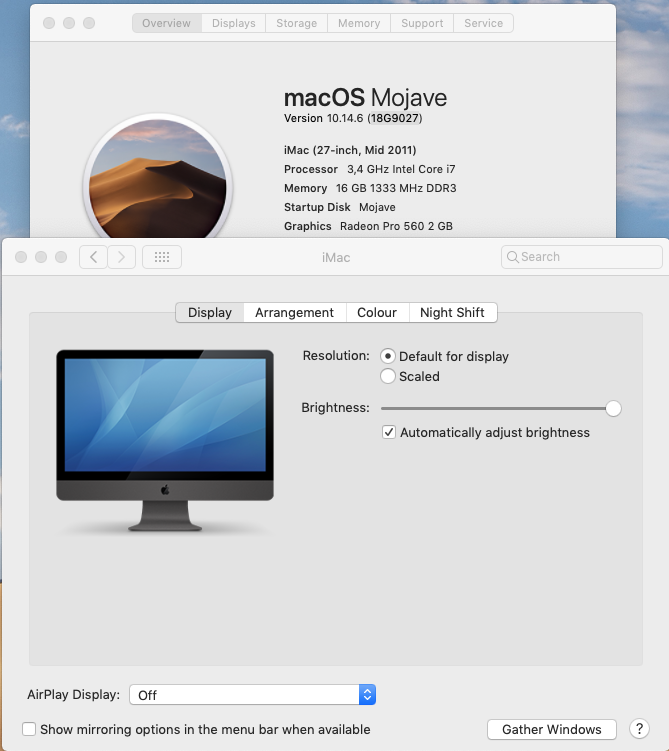Go forward with the right chevron button
The width and height of the screenshot is (669, 751).
[122, 257]
